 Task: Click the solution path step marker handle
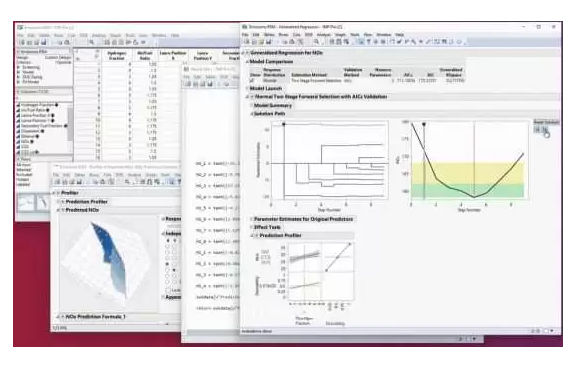point(283,125)
